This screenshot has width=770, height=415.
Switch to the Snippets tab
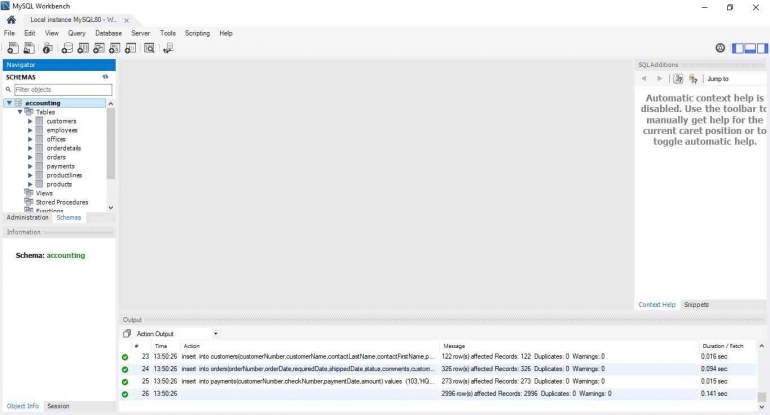696,304
